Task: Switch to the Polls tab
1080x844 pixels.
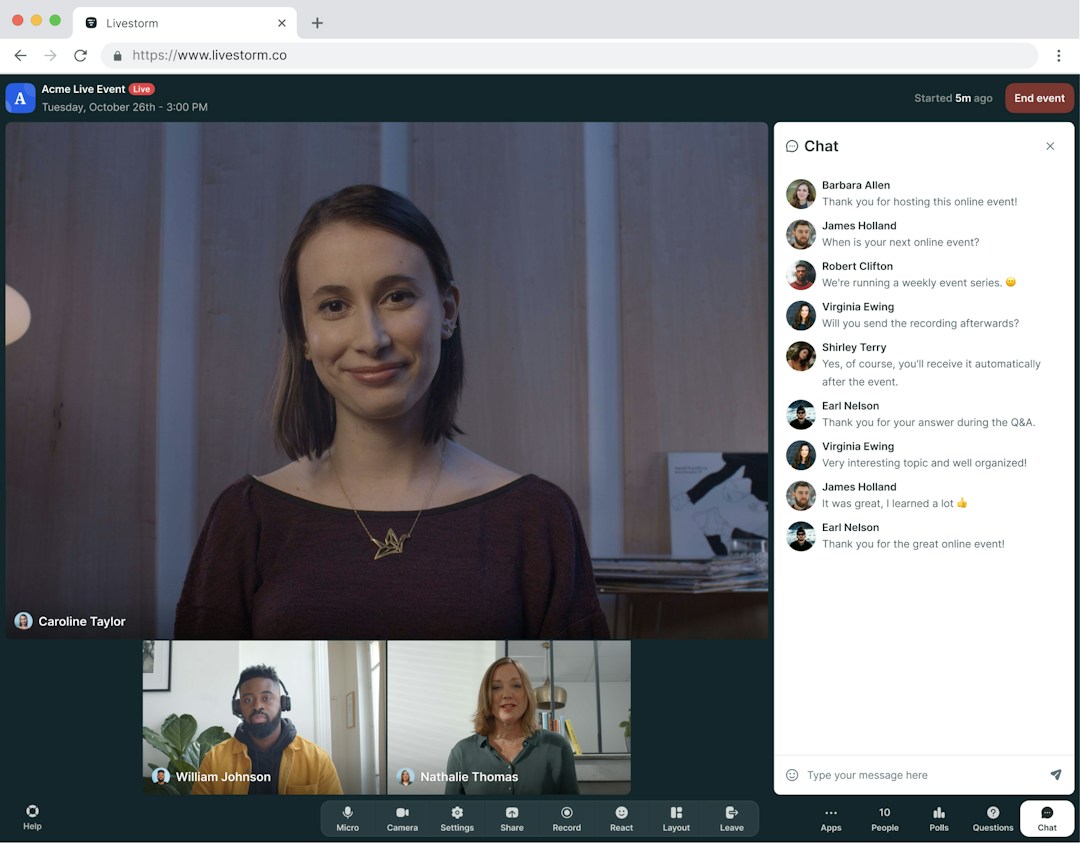Action: (x=939, y=819)
